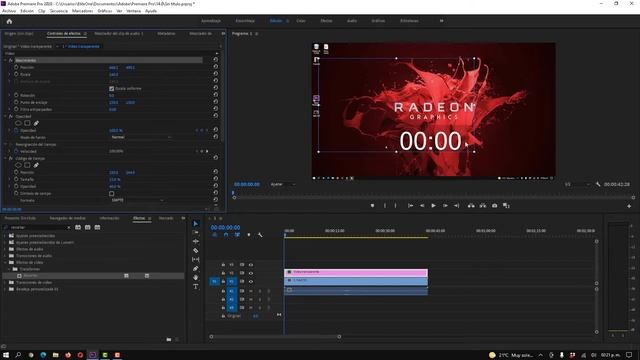The image size is (640, 360).
Task: Select the Type text tool
Action: (x=196, y=287)
